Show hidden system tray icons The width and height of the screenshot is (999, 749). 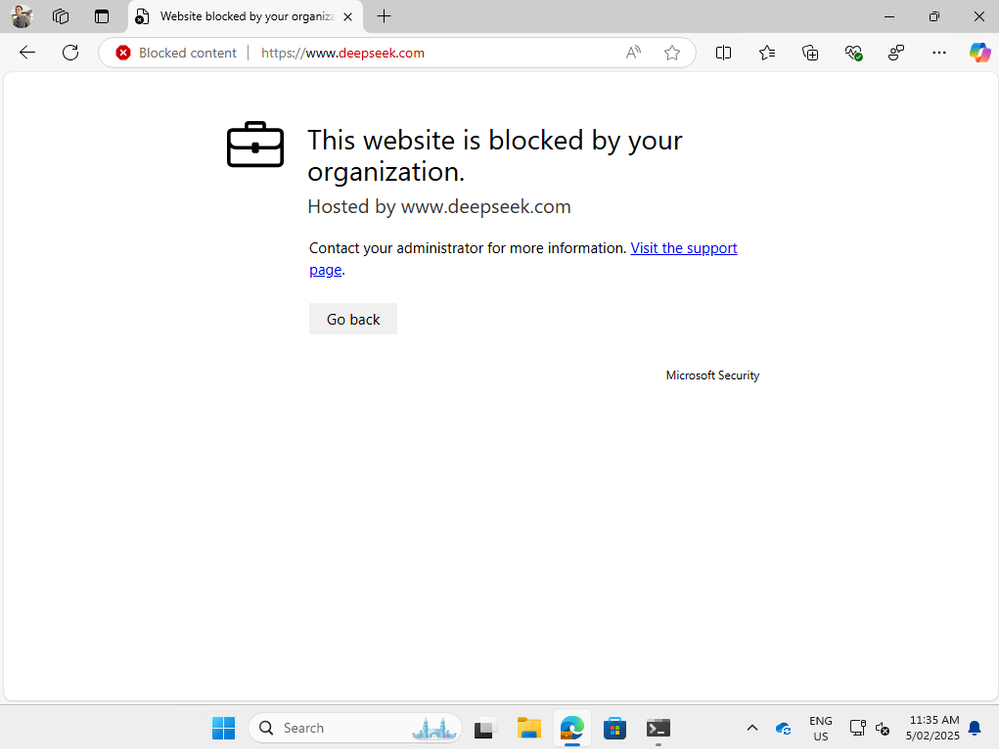752,728
